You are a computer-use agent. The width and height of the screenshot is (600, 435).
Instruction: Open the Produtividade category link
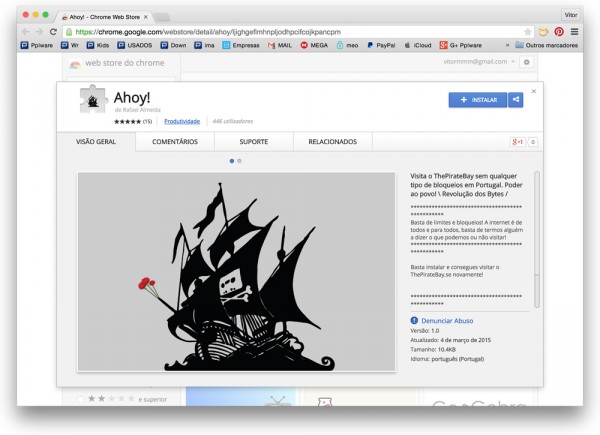[x=182, y=121]
